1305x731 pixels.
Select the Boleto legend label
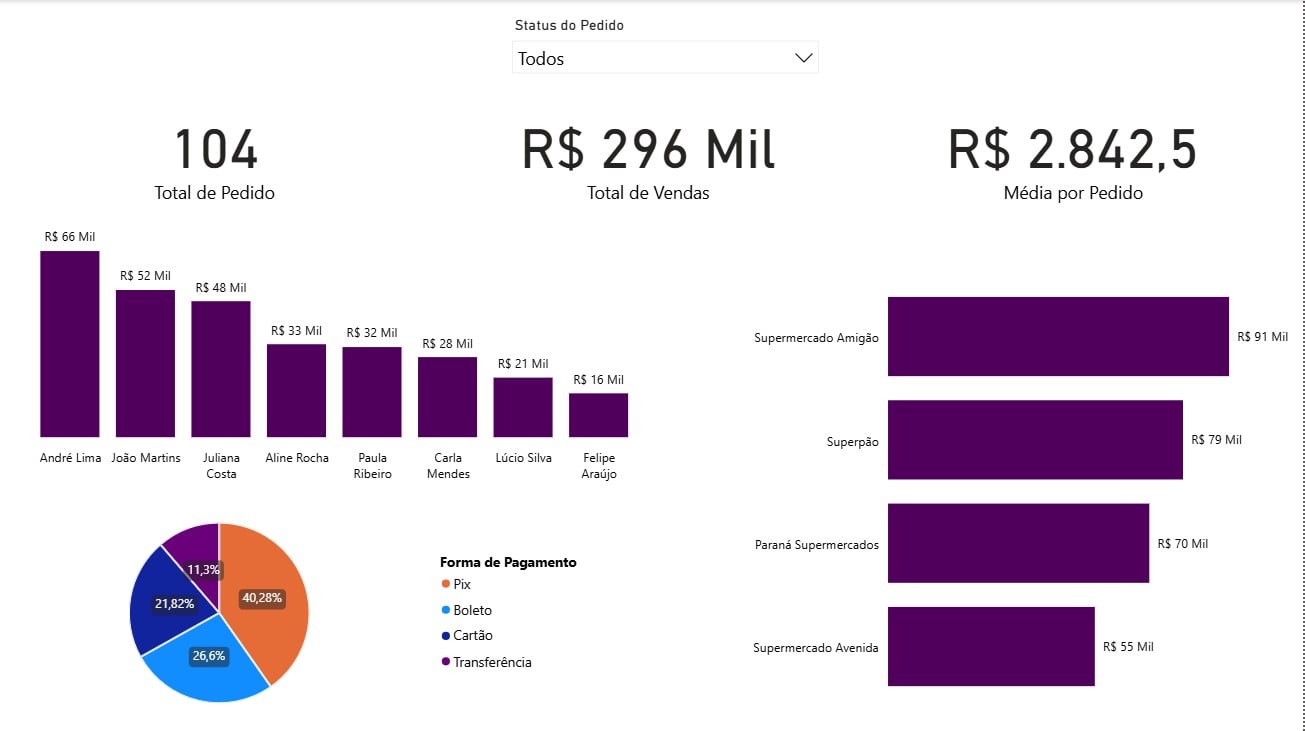472,610
